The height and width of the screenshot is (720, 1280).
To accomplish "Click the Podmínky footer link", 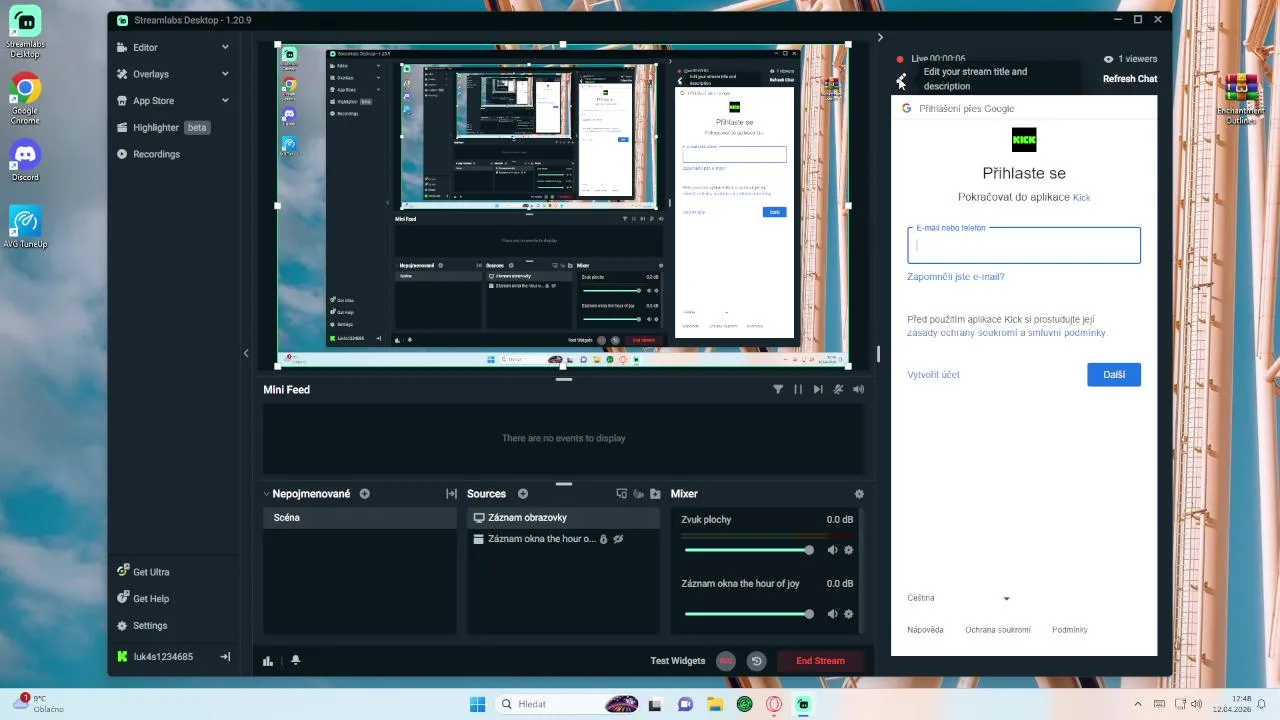I will pos(1070,630).
